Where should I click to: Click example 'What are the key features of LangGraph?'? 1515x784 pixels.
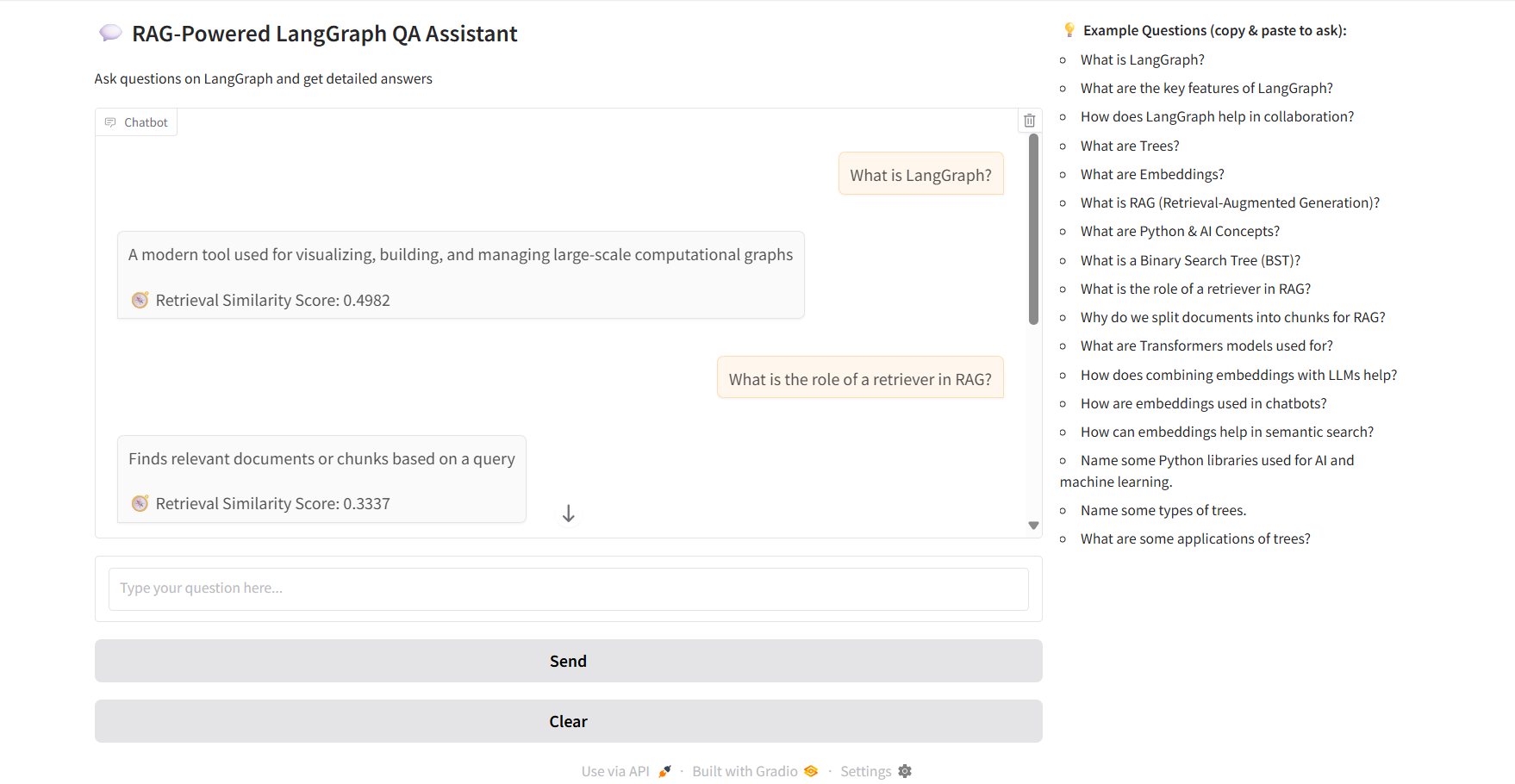coord(1206,88)
